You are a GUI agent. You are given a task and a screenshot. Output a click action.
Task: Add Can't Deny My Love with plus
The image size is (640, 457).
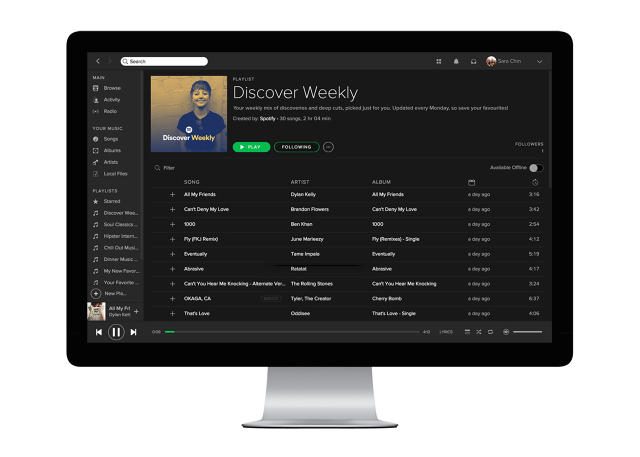pos(172,209)
